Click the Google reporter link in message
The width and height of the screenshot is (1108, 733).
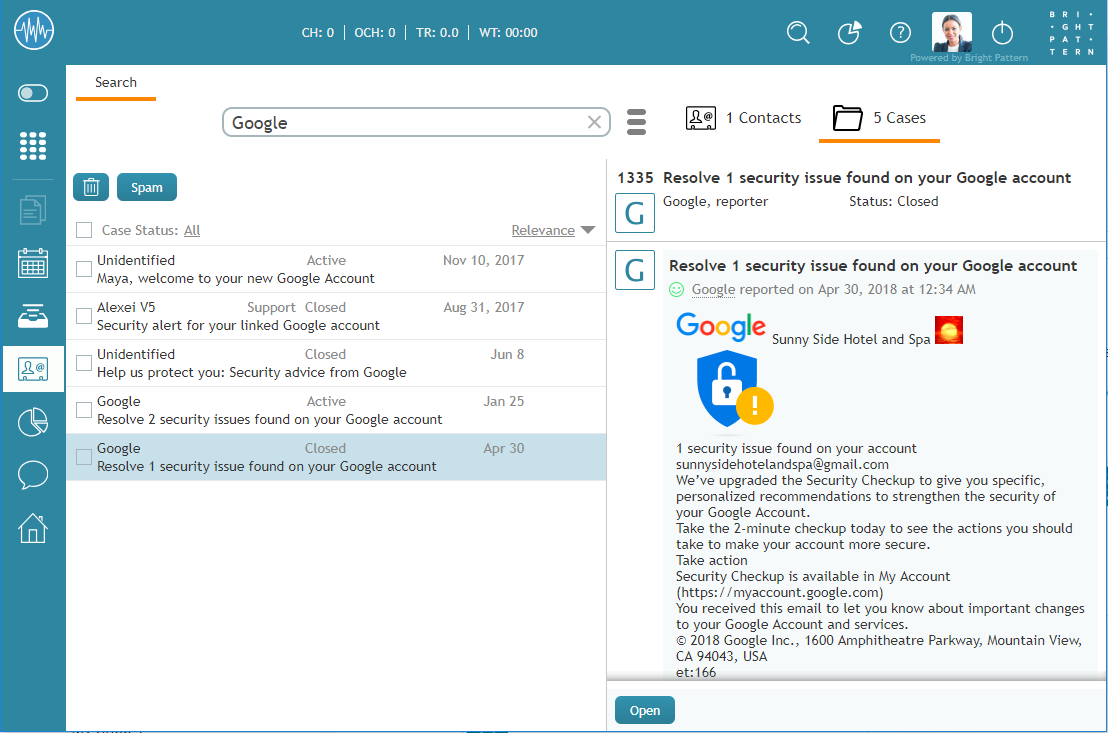(714, 289)
